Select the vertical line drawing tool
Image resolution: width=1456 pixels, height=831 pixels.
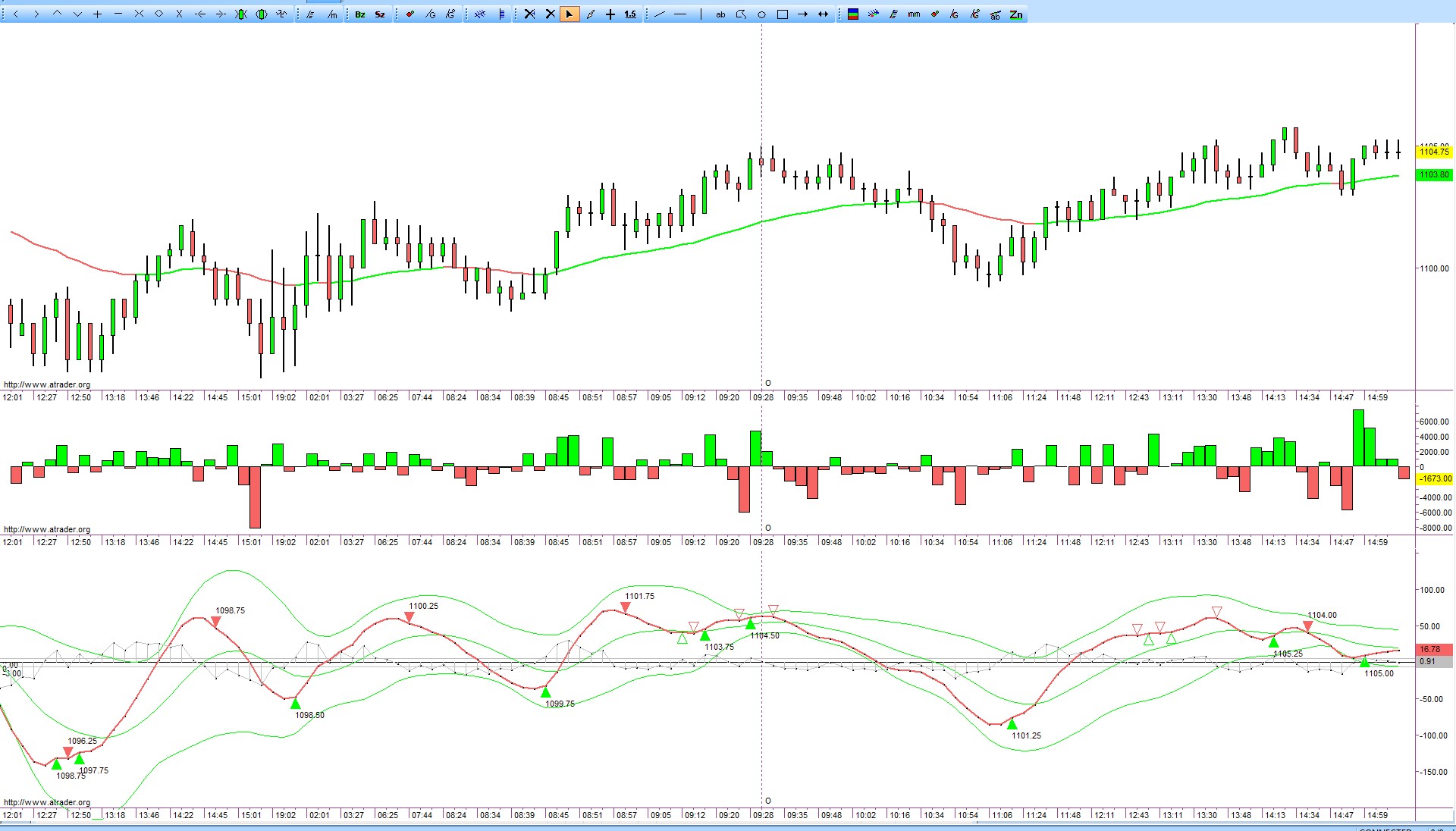click(x=701, y=14)
